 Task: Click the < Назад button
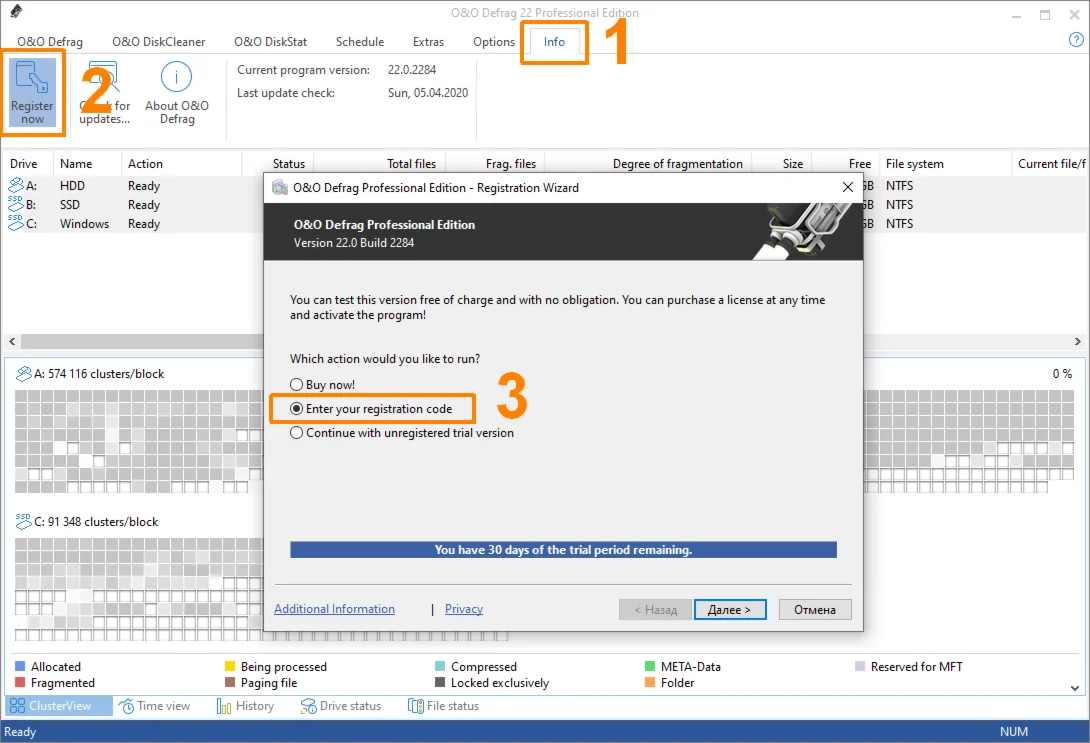656,610
